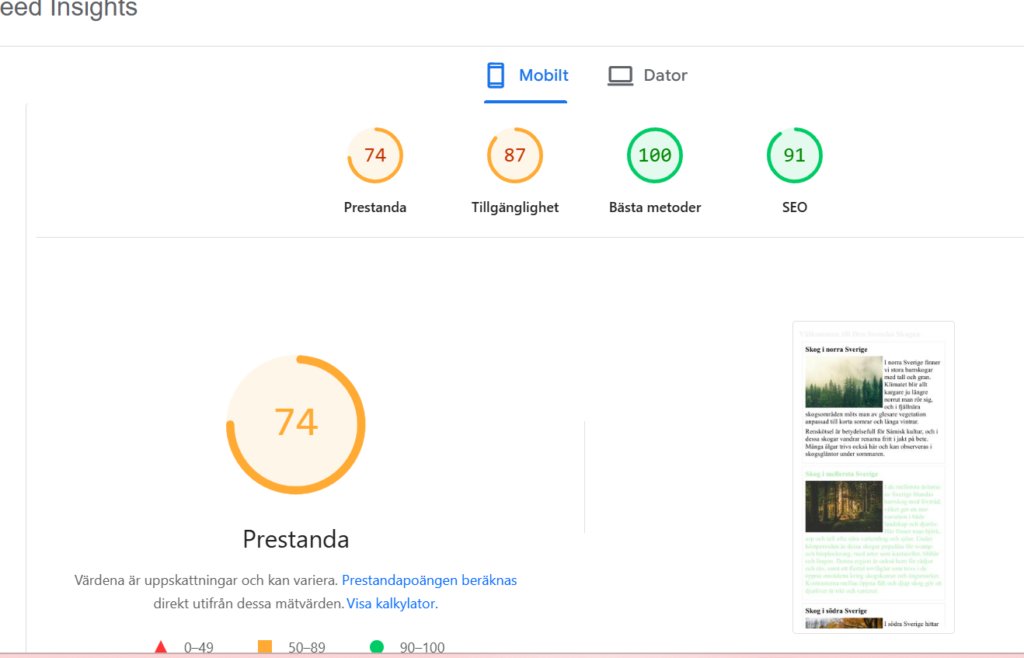Screen dimensions: 1024x658
Task: Select the Mobilt tab label
Action: (x=543, y=76)
